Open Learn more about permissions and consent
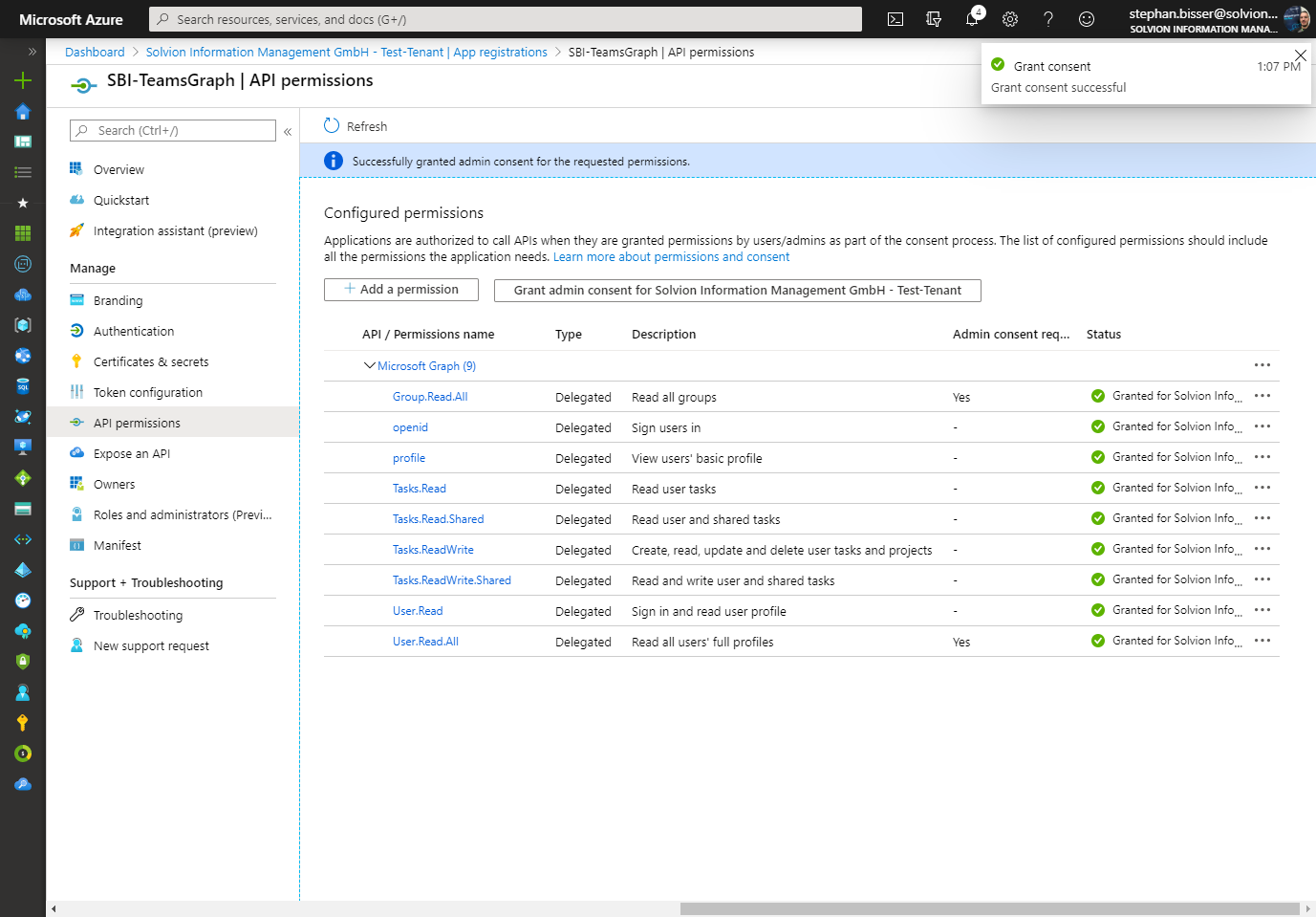This screenshot has width=1316, height=917. (x=671, y=257)
